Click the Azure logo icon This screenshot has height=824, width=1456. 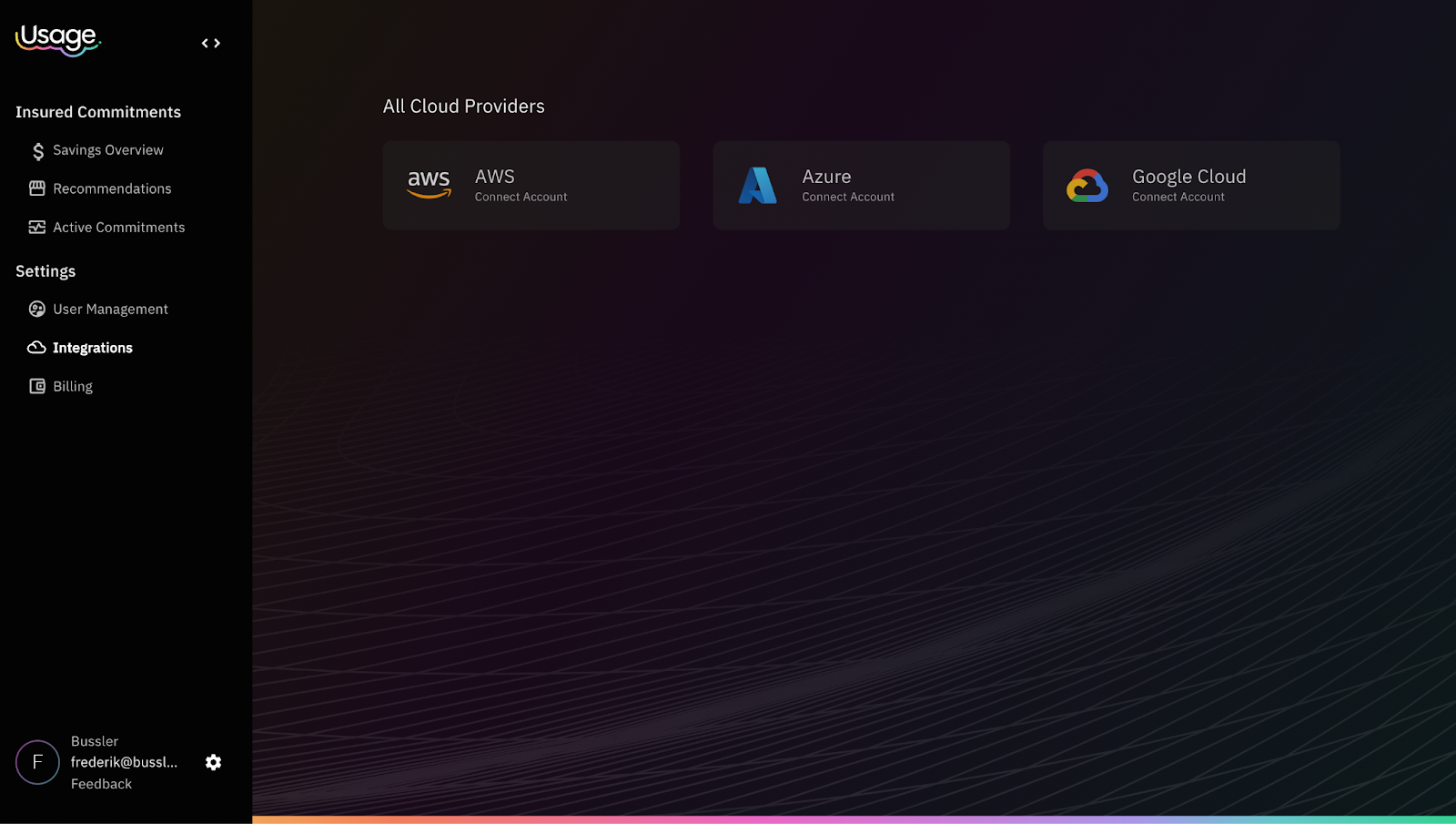[x=757, y=185]
